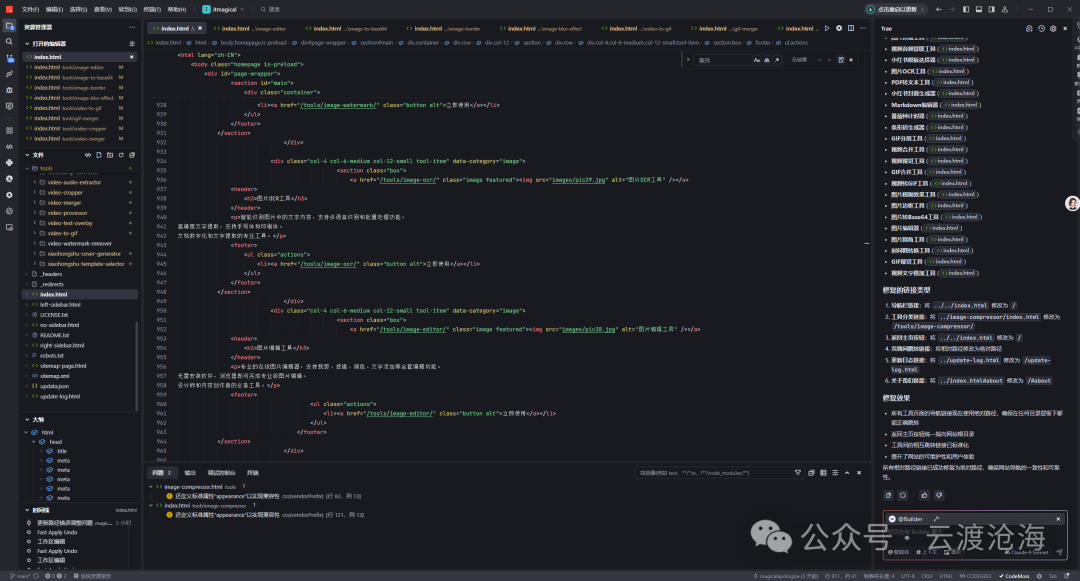Click the thumbs up icon under the AI response
The width and height of the screenshot is (1080, 581).
pyautogui.click(x=924, y=495)
